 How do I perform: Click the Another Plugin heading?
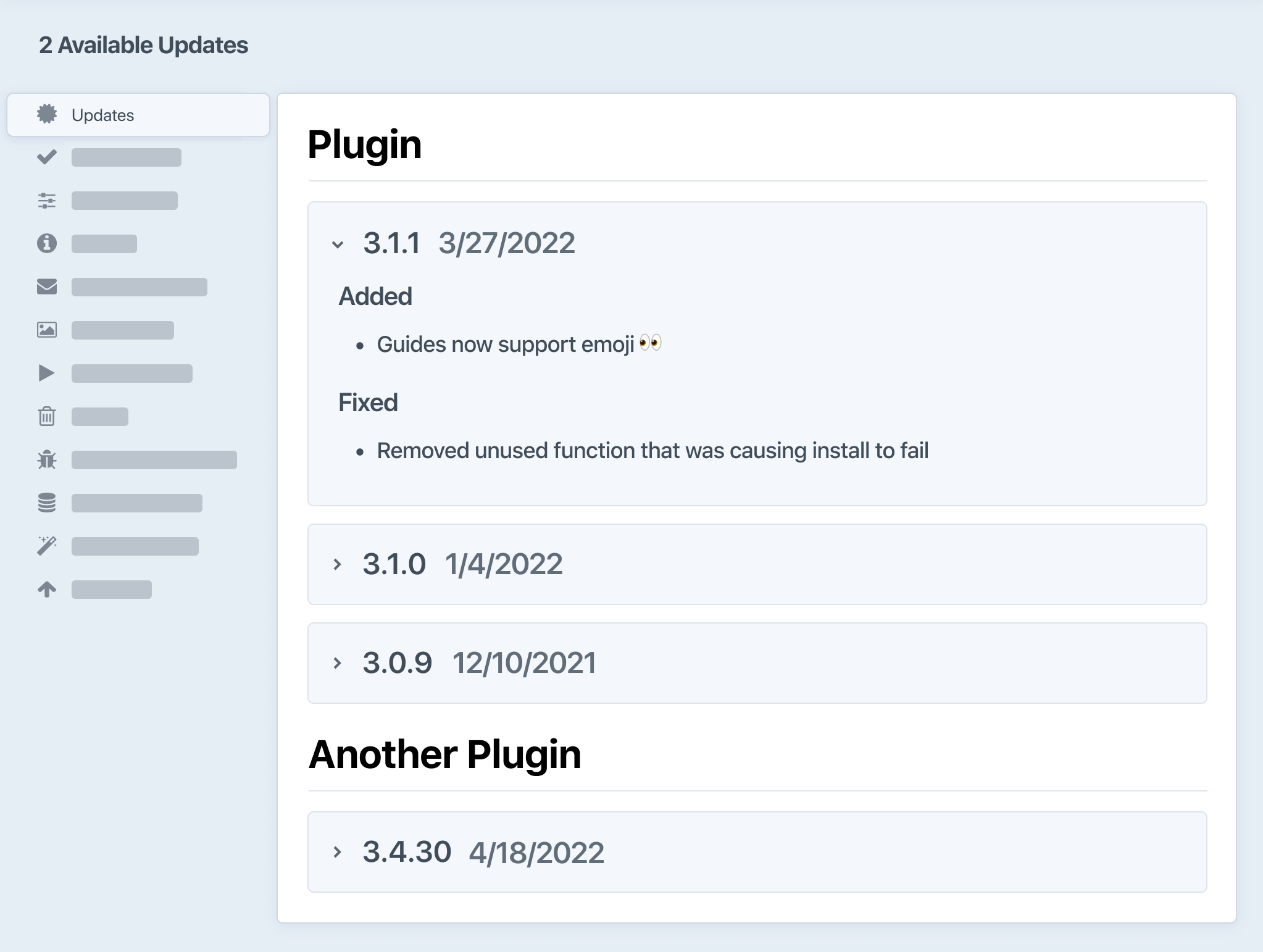click(446, 754)
